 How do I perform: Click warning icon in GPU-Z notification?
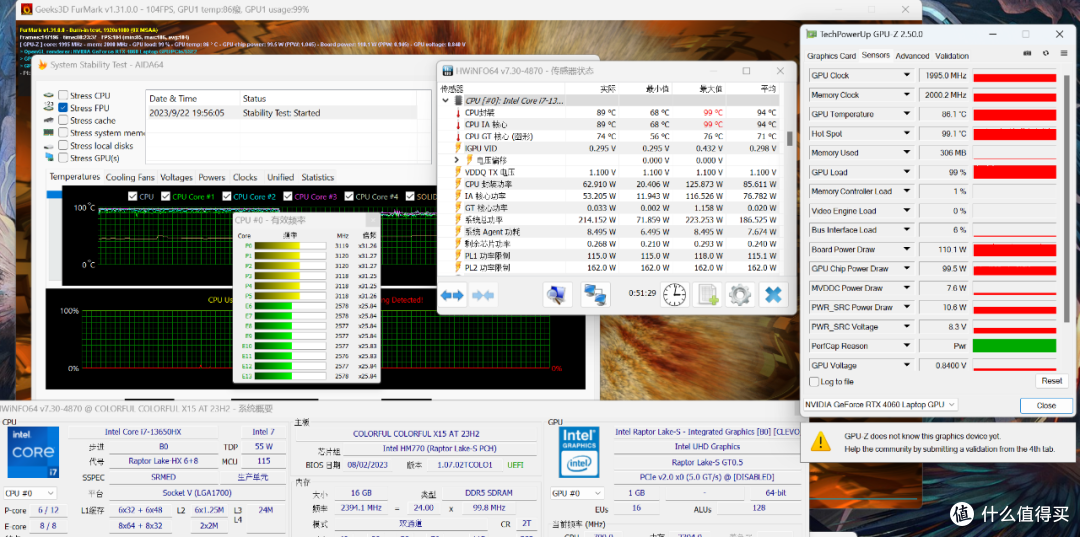[820, 441]
